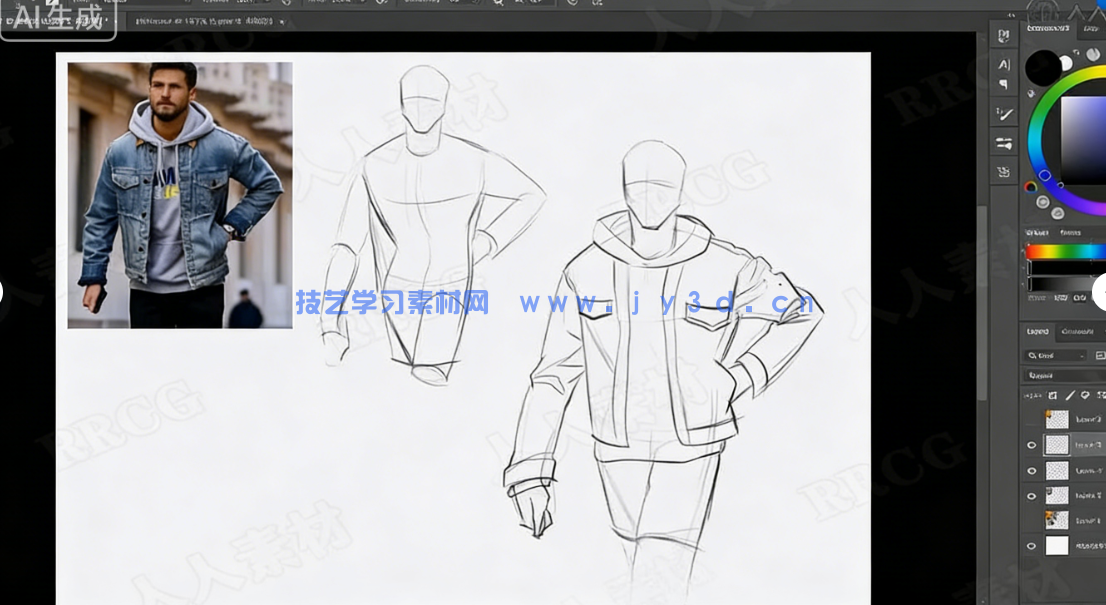
Task: Open the search icon in the Layers panel
Action: 1032,354
